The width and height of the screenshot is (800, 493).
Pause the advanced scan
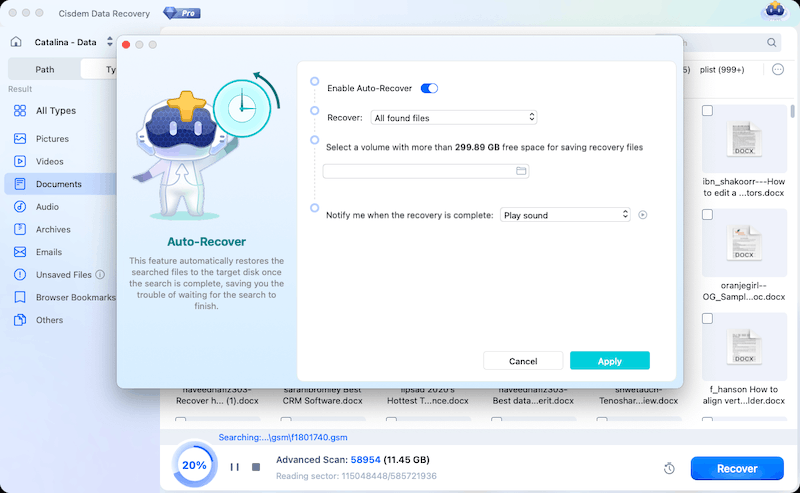[234, 467]
